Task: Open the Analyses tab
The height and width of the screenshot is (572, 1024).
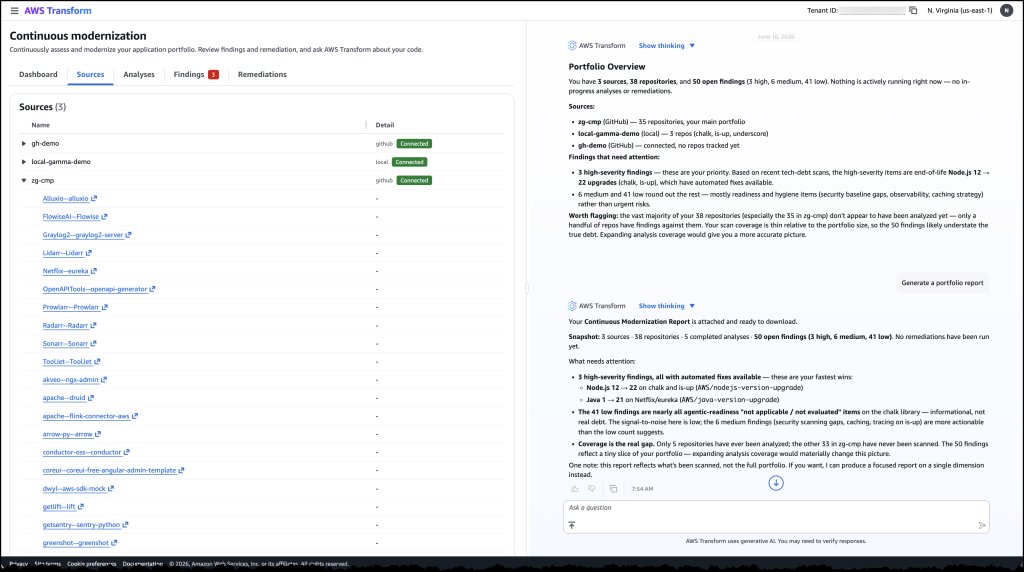Action: [x=139, y=74]
